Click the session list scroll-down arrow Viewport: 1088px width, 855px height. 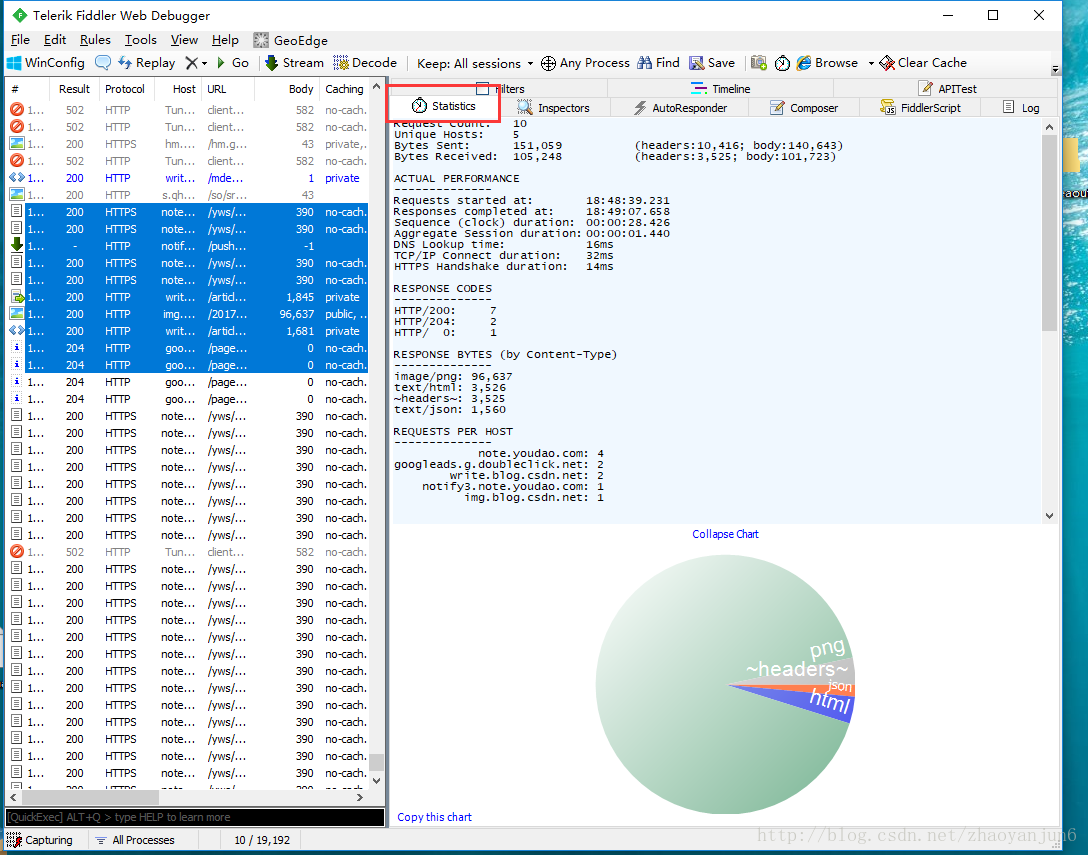click(x=377, y=781)
